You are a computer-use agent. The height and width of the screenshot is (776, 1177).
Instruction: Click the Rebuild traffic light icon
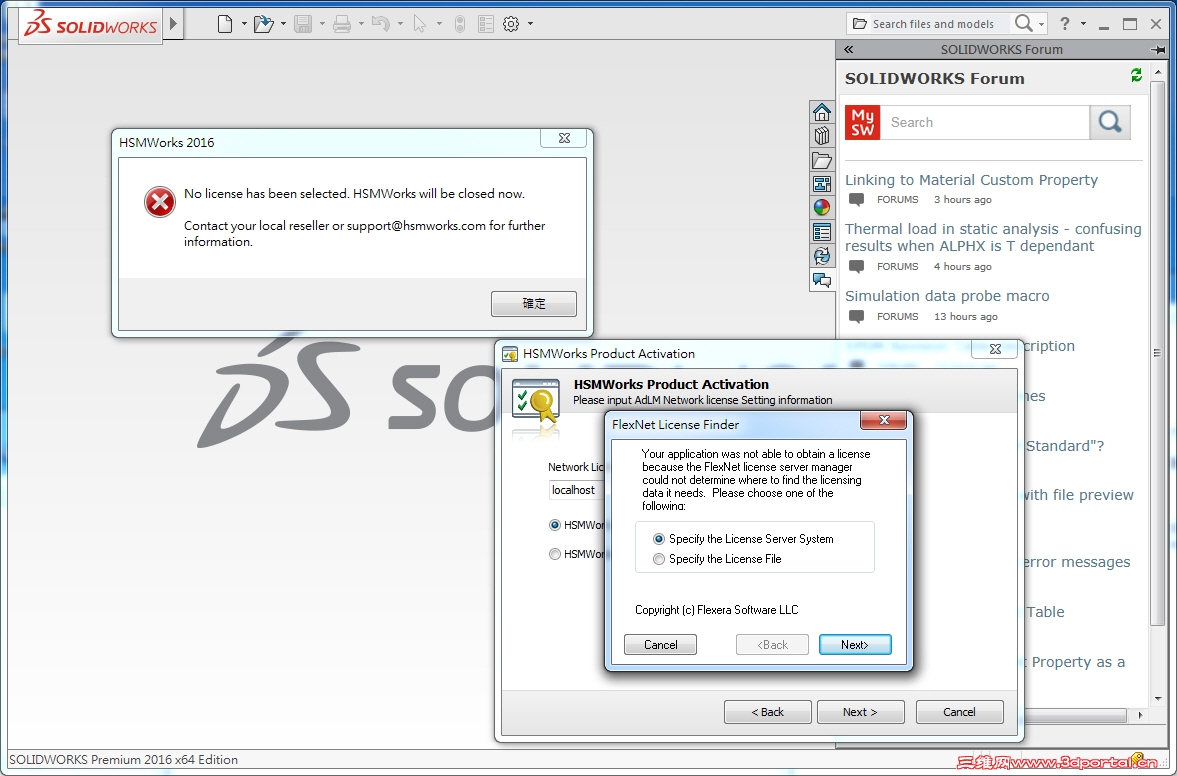(x=460, y=24)
